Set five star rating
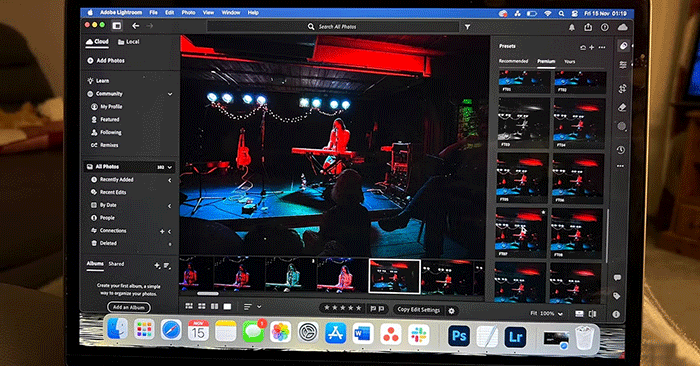 (358, 308)
